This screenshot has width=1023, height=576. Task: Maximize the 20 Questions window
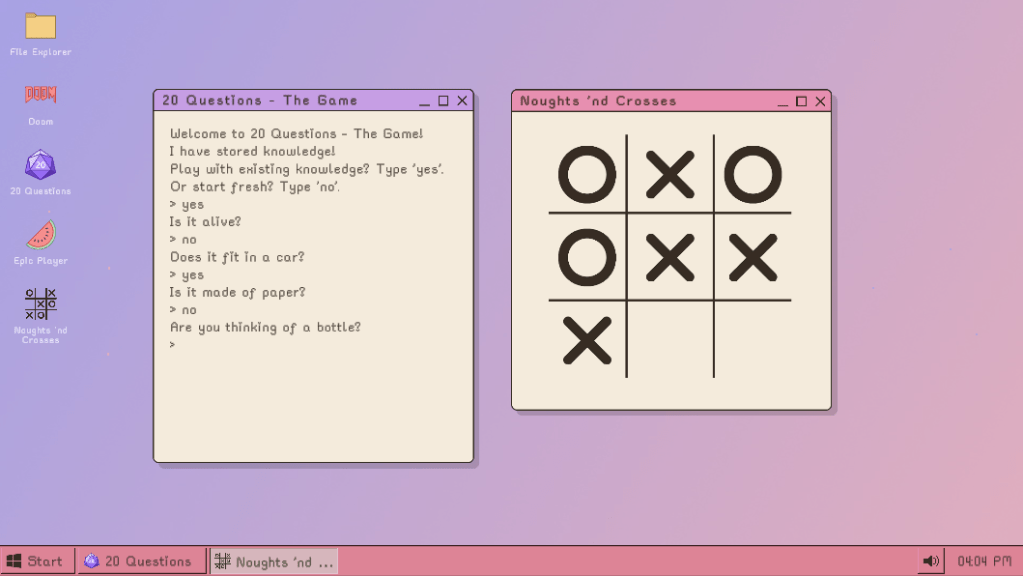443,101
